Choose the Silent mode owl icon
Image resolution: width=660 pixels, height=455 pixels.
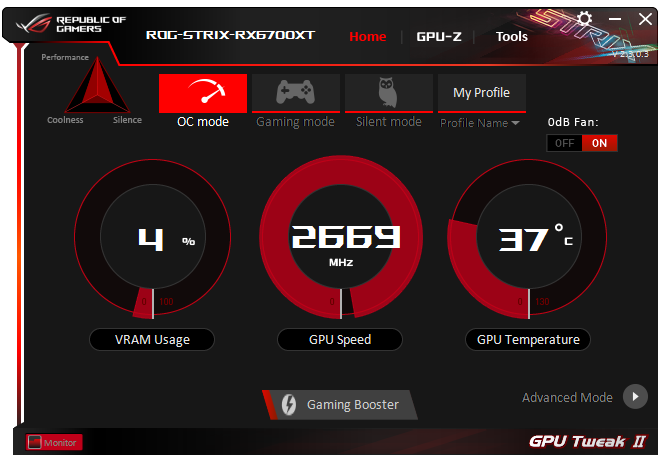[x=389, y=93]
